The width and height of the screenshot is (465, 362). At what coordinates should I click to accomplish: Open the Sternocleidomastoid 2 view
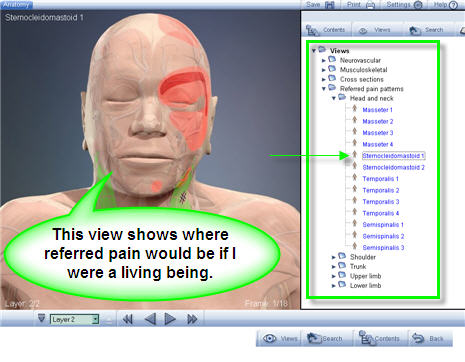393,167
